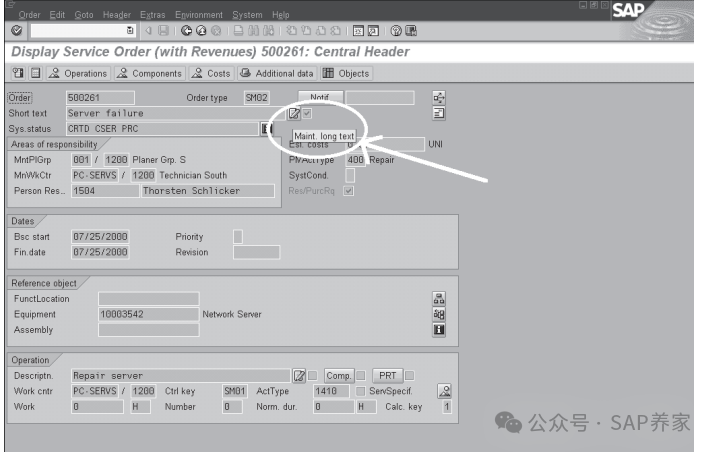Click the Costs button

point(211,73)
